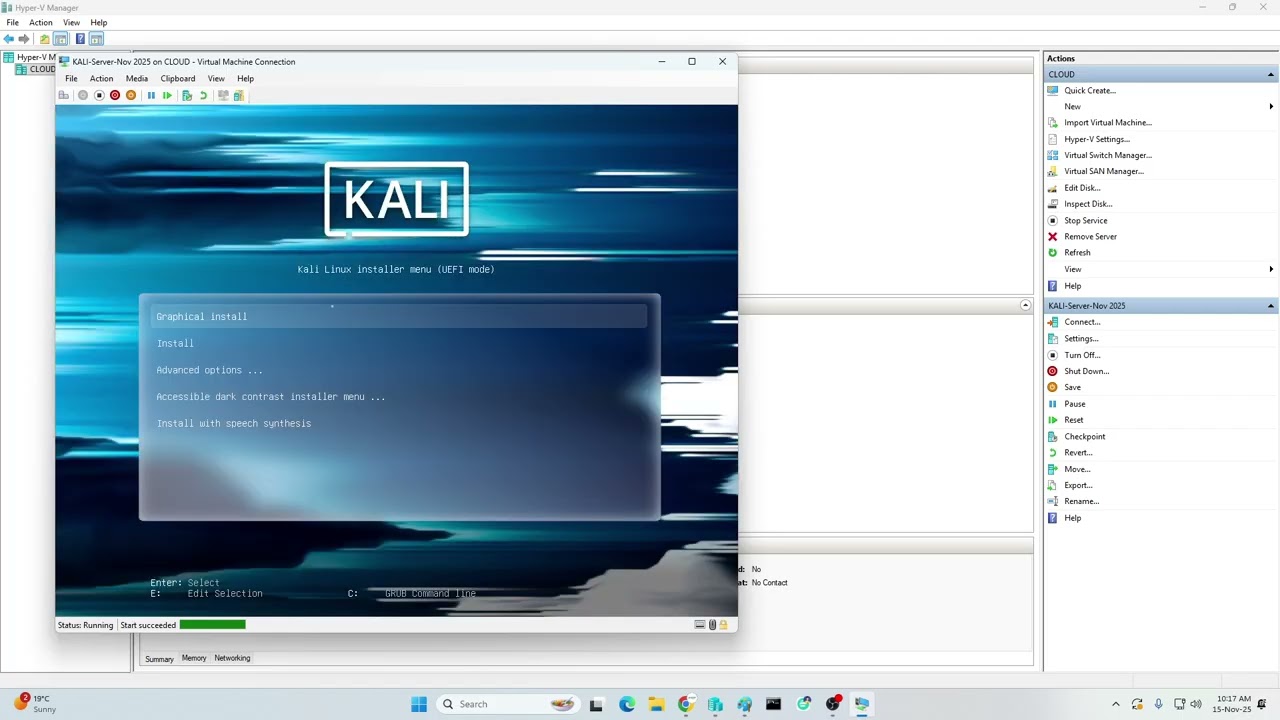The height and width of the screenshot is (720, 1280).
Task: Collapse the checkpoints pane chevron
Action: point(1025,305)
